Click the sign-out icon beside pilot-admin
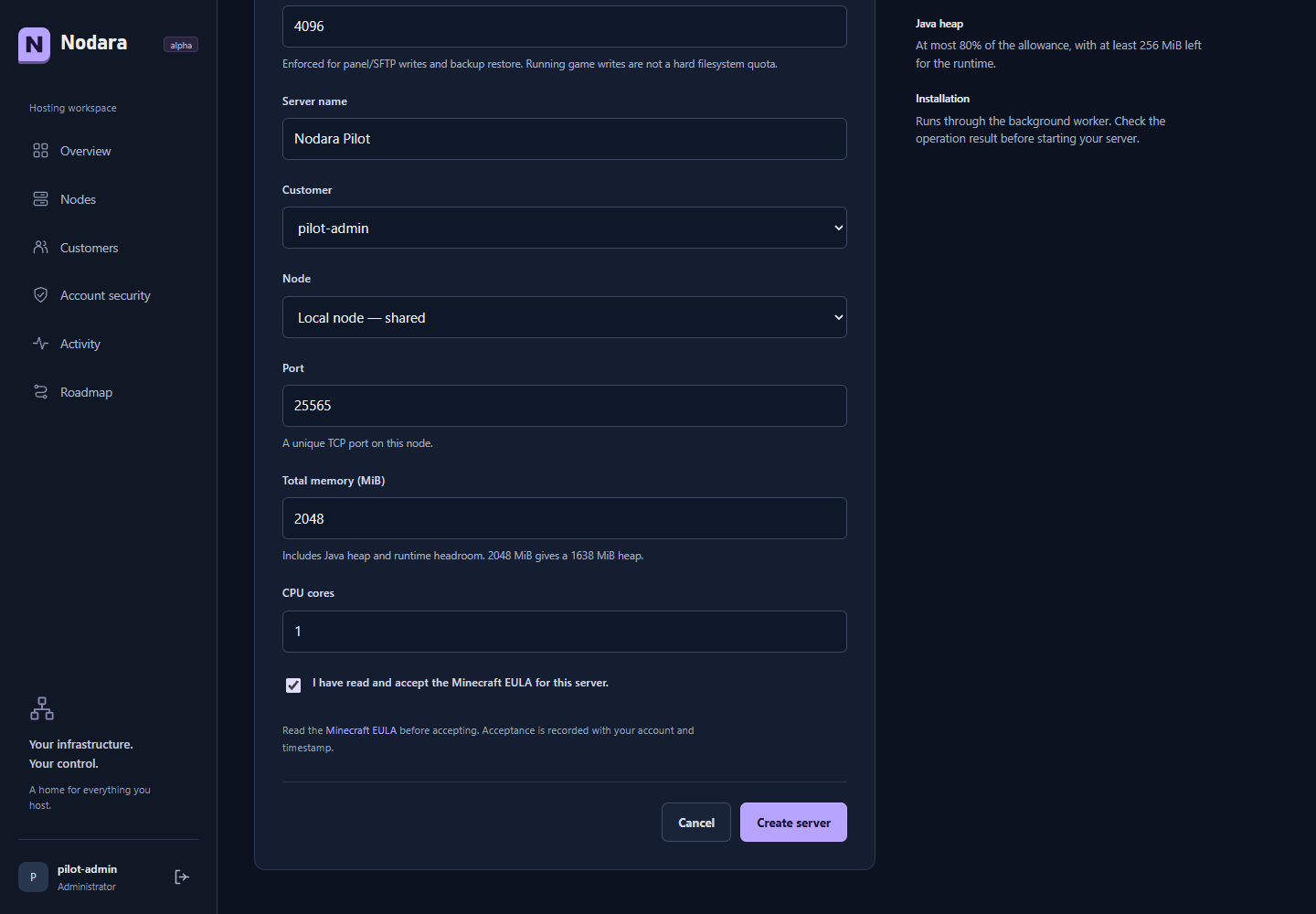The image size is (1316, 914). coord(182,877)
